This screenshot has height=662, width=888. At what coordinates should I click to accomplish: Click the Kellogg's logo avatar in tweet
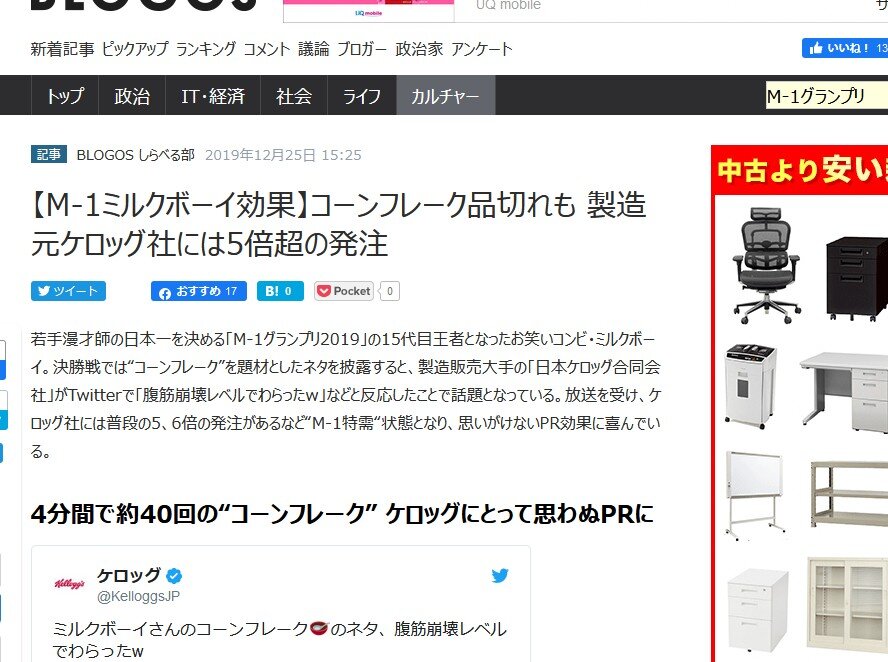point(70,584)
